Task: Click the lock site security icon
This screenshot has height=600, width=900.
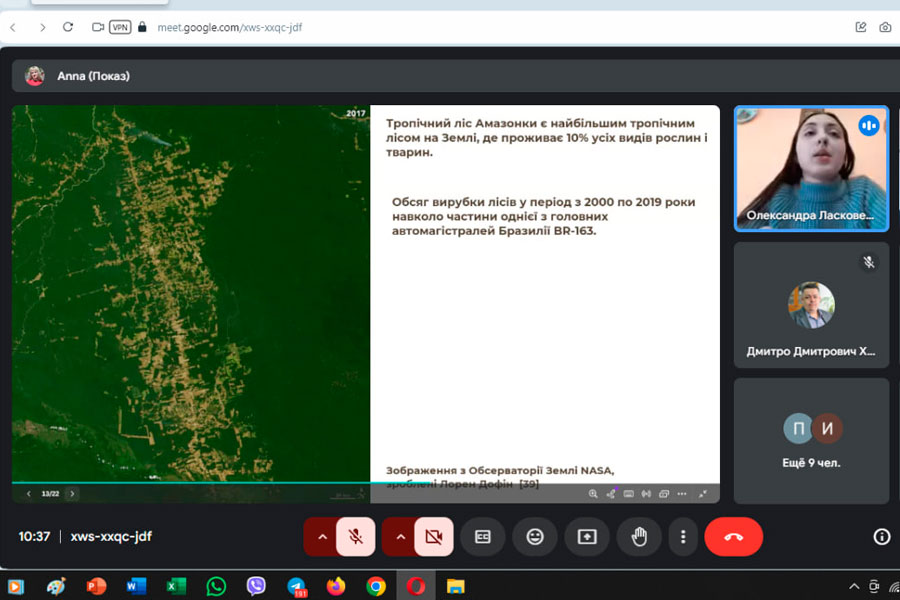Action: (142, 27)
